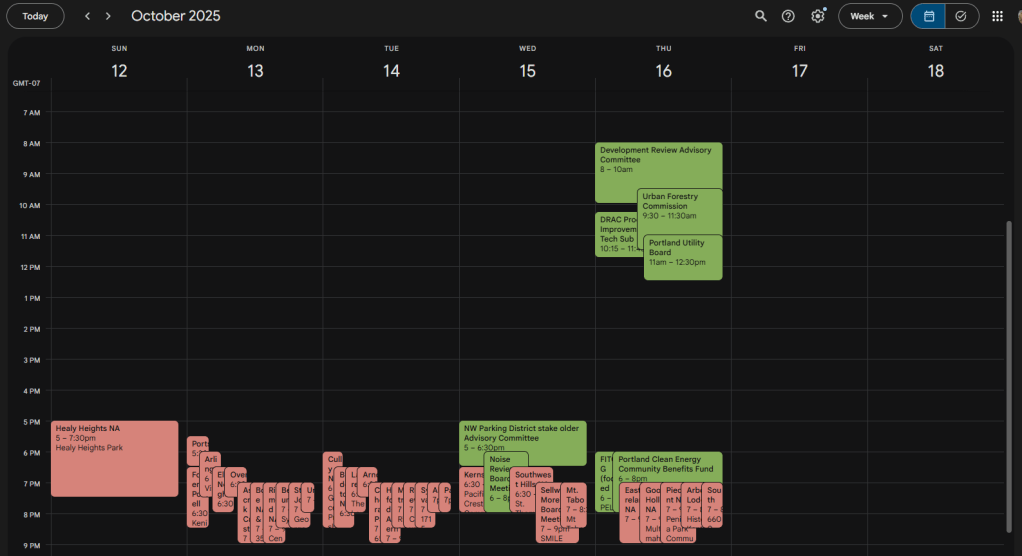
Task: Open Portland Clean Energy Community Benefits event
Action: (x=667, y=466)
